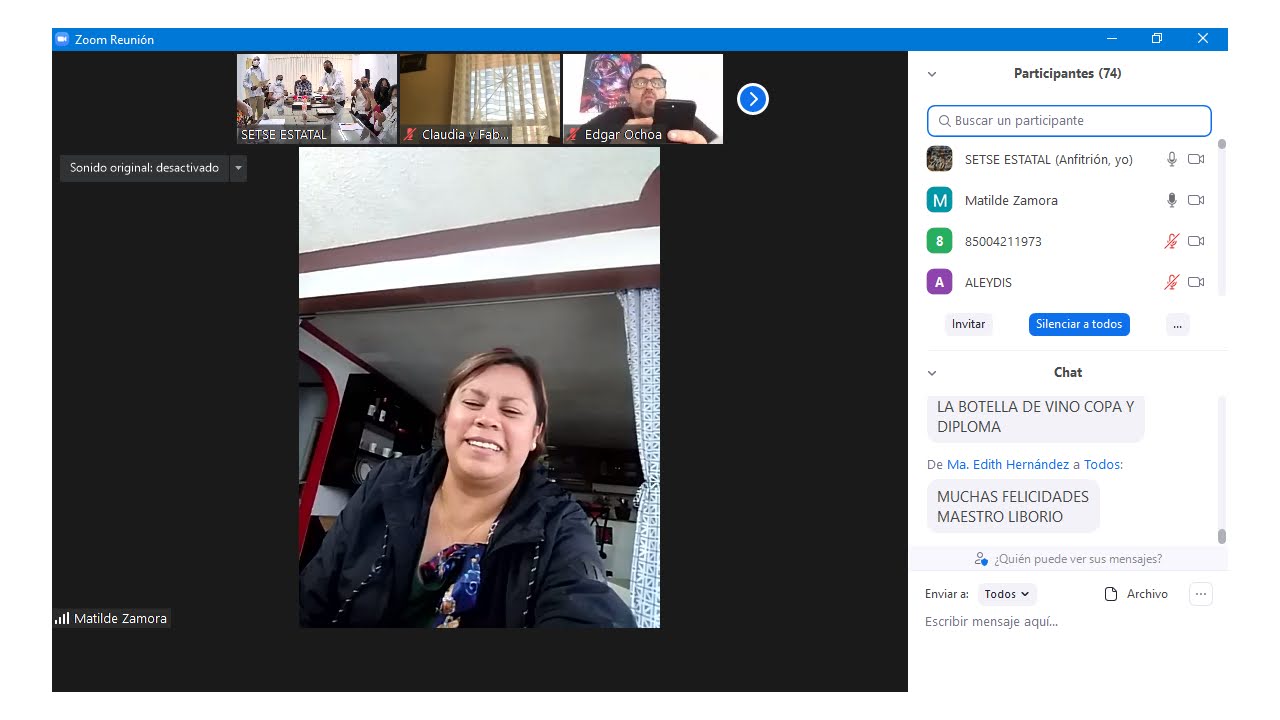Click the Chat header text
Screen dimensions: 1280x720
click(1068, 372)
